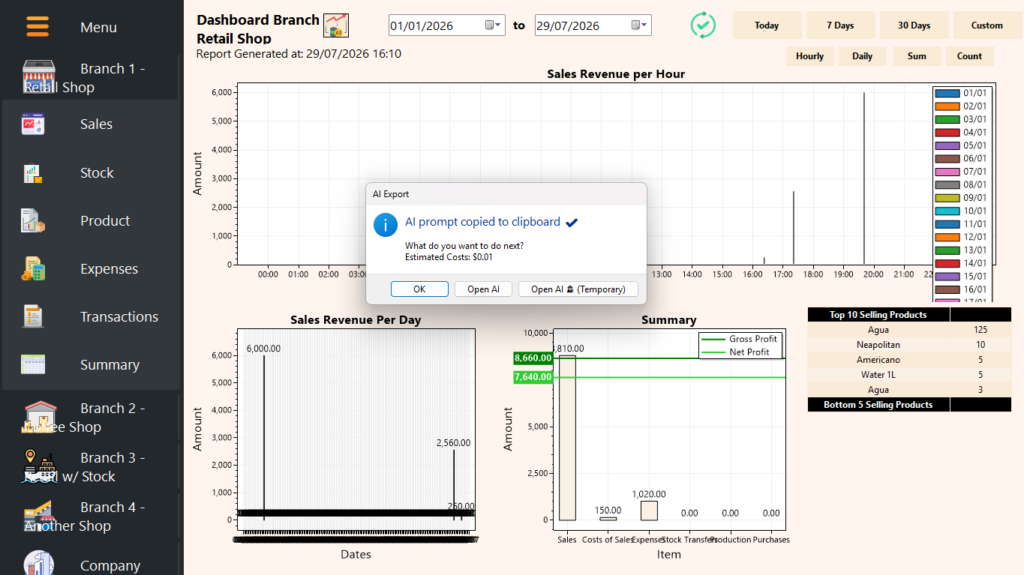Open the Product icon in sidebar

coord(33,221)
